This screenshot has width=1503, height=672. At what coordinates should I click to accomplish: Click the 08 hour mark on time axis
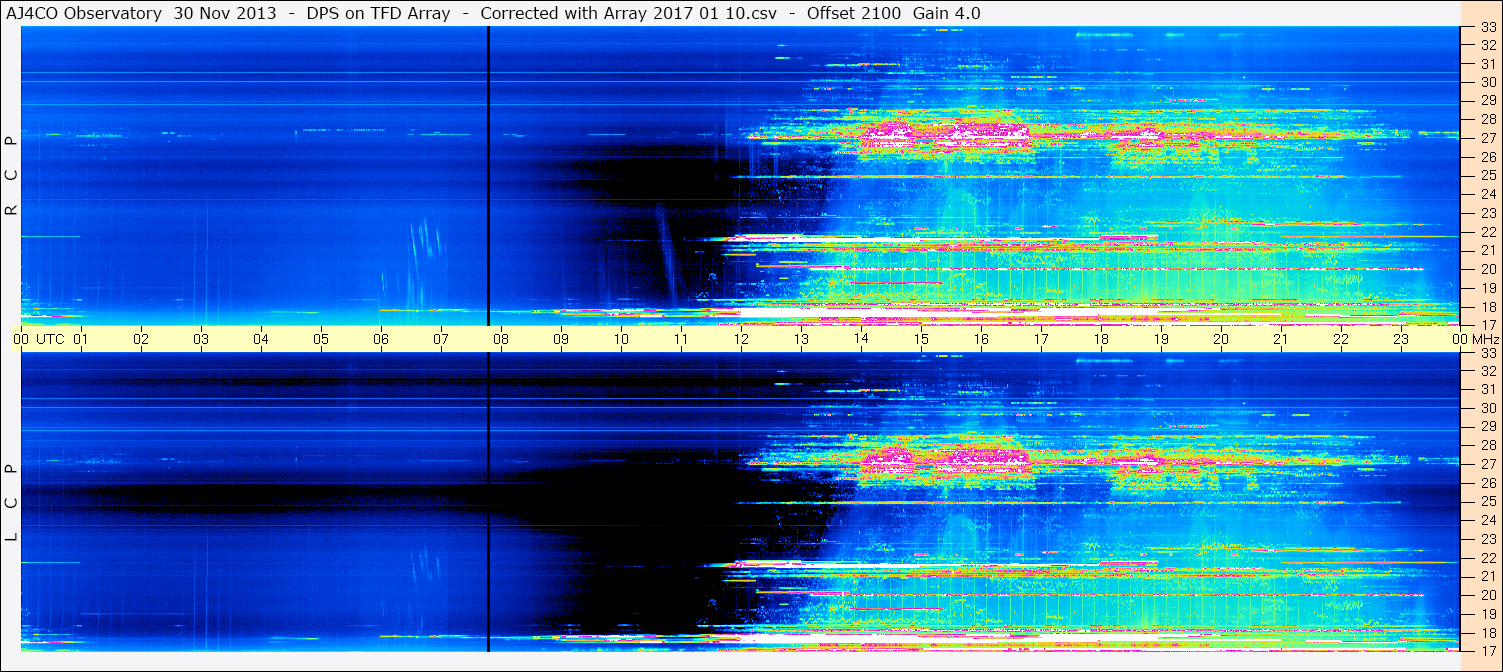tap(501, 339)
